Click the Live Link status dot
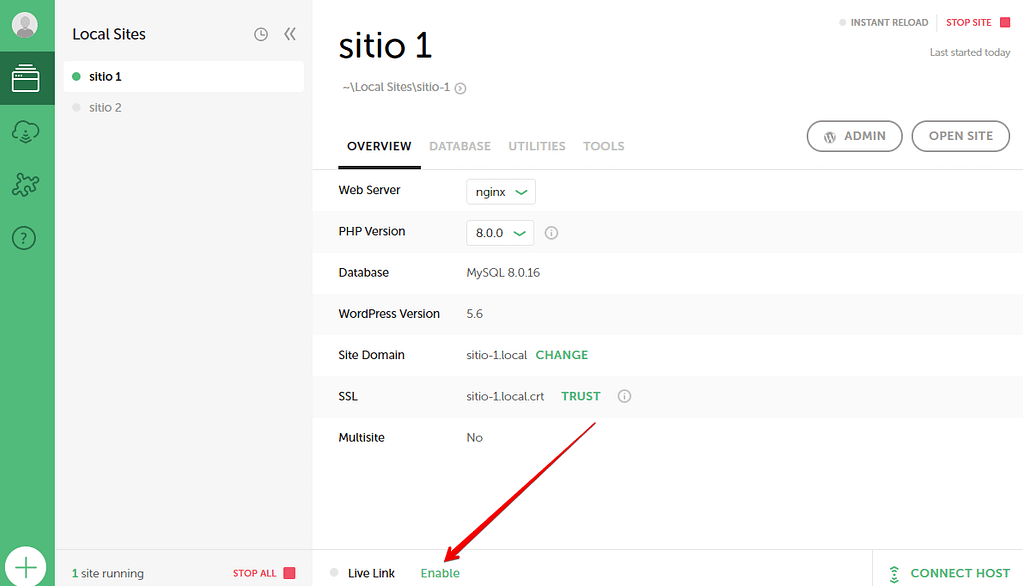1023x586 pixels. coord(334,572)
